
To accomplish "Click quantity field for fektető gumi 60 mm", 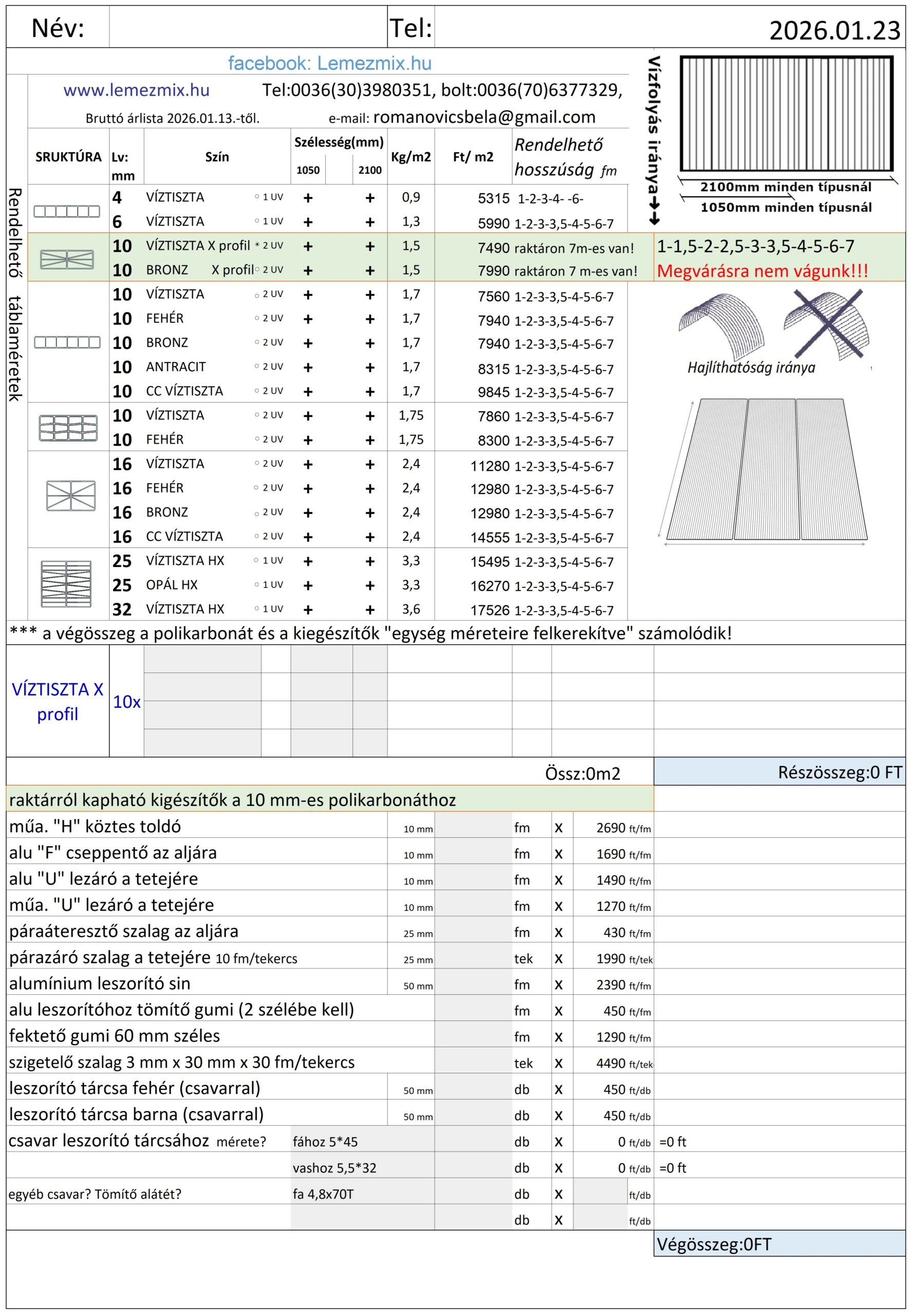I will point(473,1037).
